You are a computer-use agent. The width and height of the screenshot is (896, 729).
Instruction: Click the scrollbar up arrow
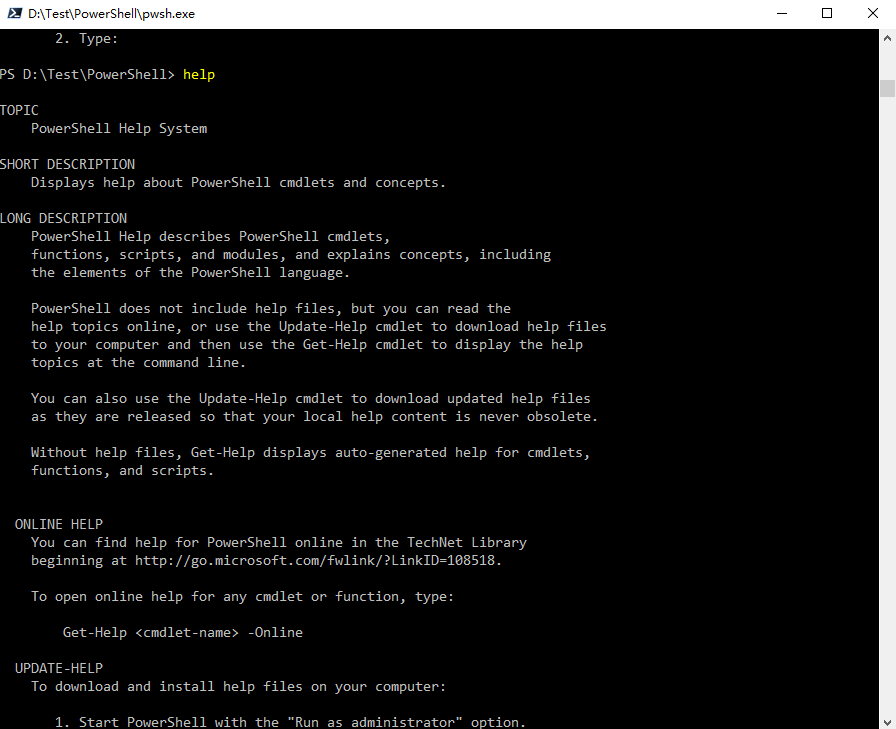[887, 41]
